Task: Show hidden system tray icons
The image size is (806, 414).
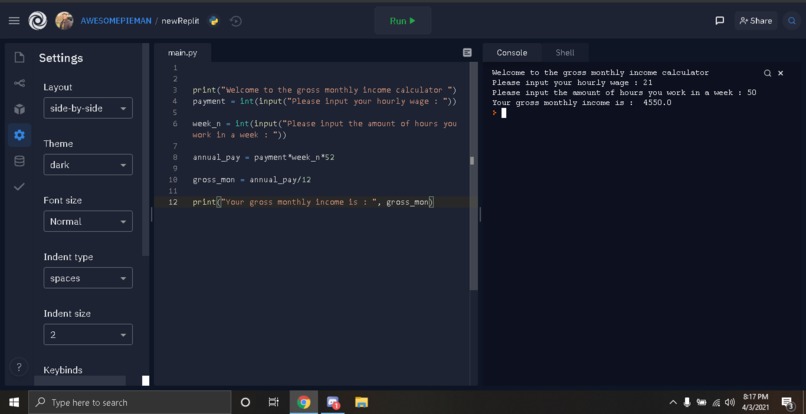Action: (x=673, y=402)
